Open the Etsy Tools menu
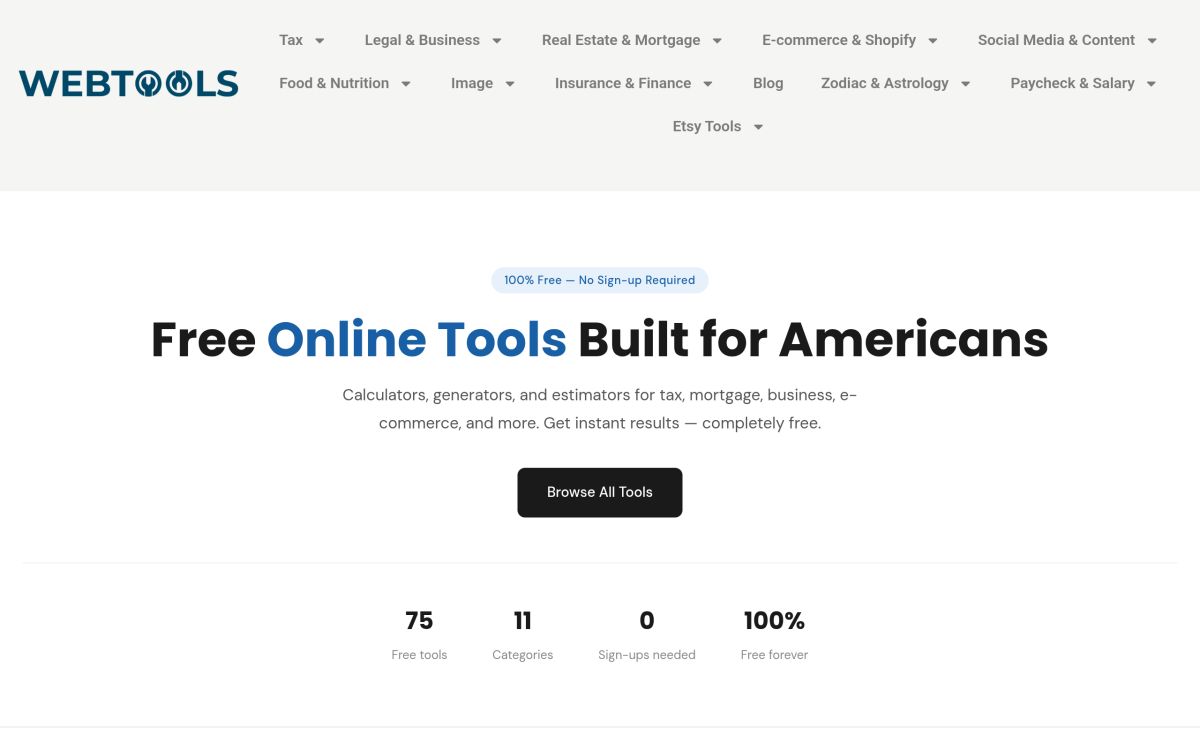The image size is (1200, 750). tap(707, 126)
